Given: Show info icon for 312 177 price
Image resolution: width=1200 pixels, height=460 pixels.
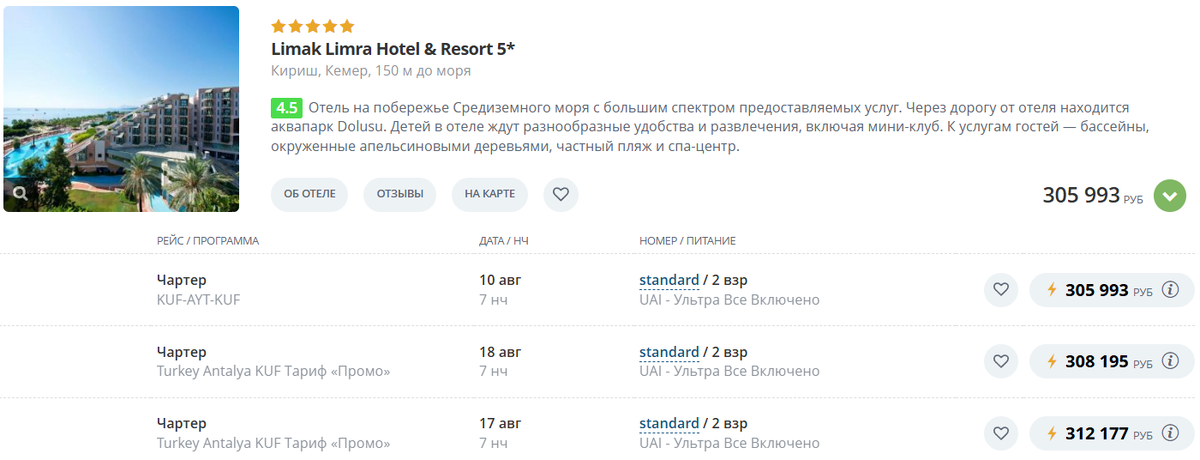Looking at the screenshot, I should (x=1171, y=433).
